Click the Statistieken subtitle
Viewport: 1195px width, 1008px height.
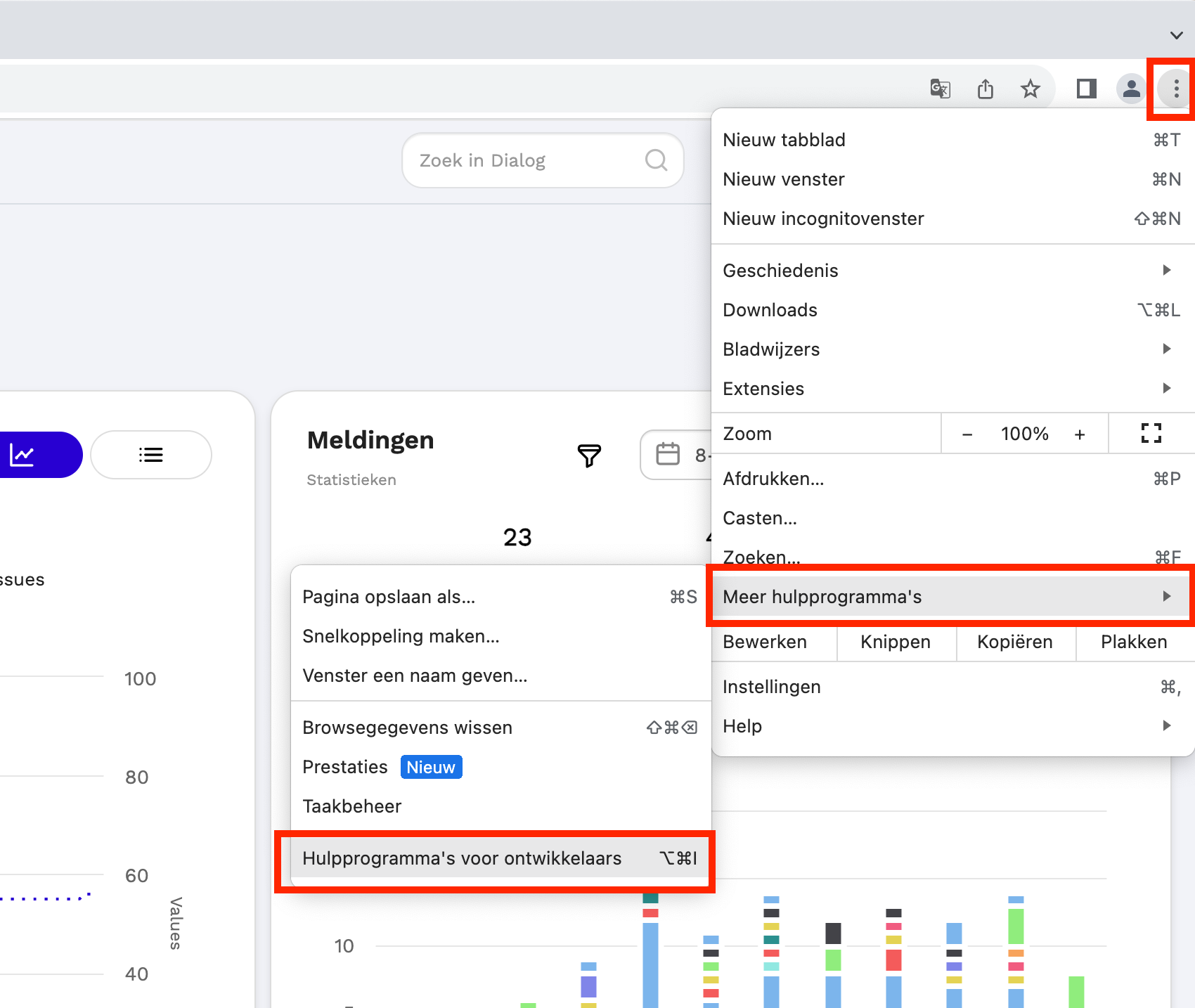351,479
